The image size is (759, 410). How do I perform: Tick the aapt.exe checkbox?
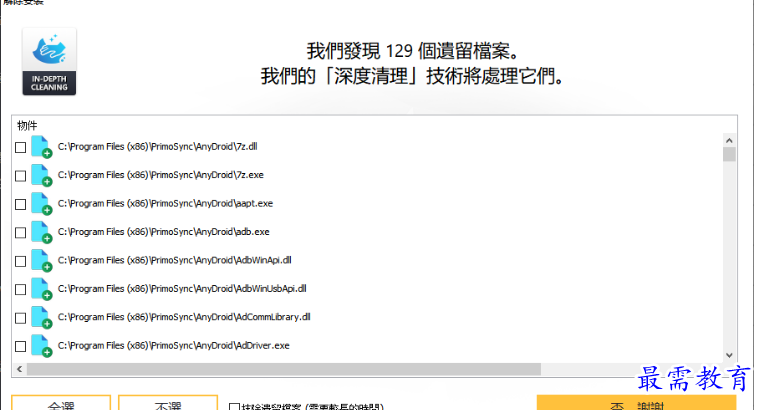(20, 204)
